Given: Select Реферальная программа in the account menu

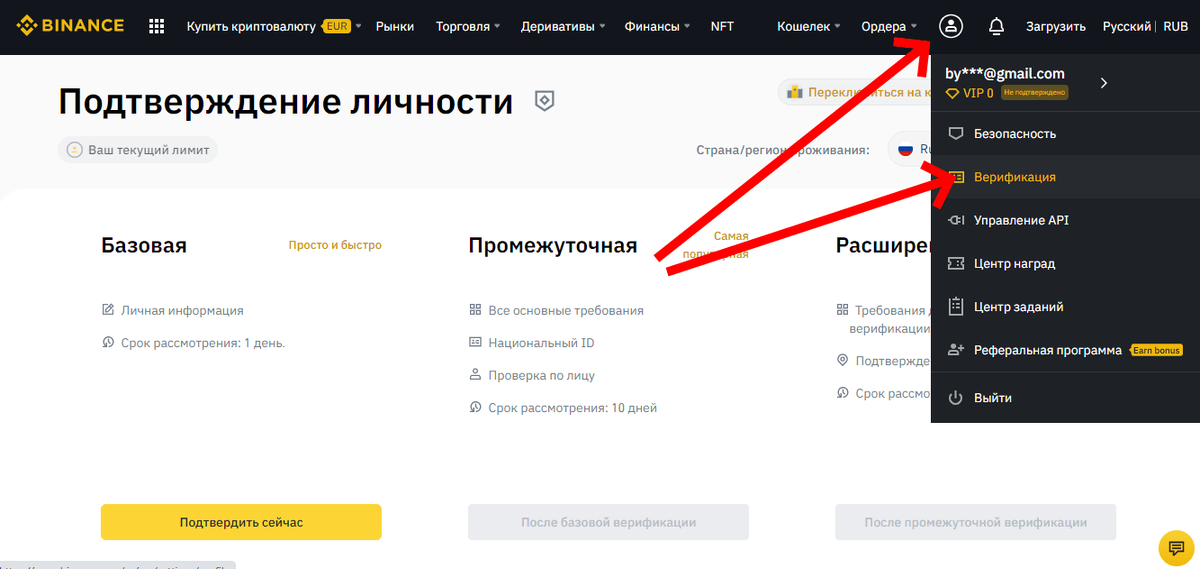Looking at the screenshot, I should [x=1065, y=350].
